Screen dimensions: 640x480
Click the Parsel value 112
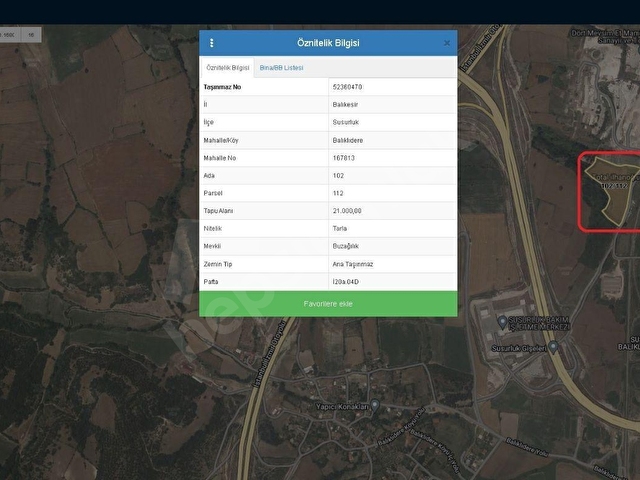click(x=338, y=193)
